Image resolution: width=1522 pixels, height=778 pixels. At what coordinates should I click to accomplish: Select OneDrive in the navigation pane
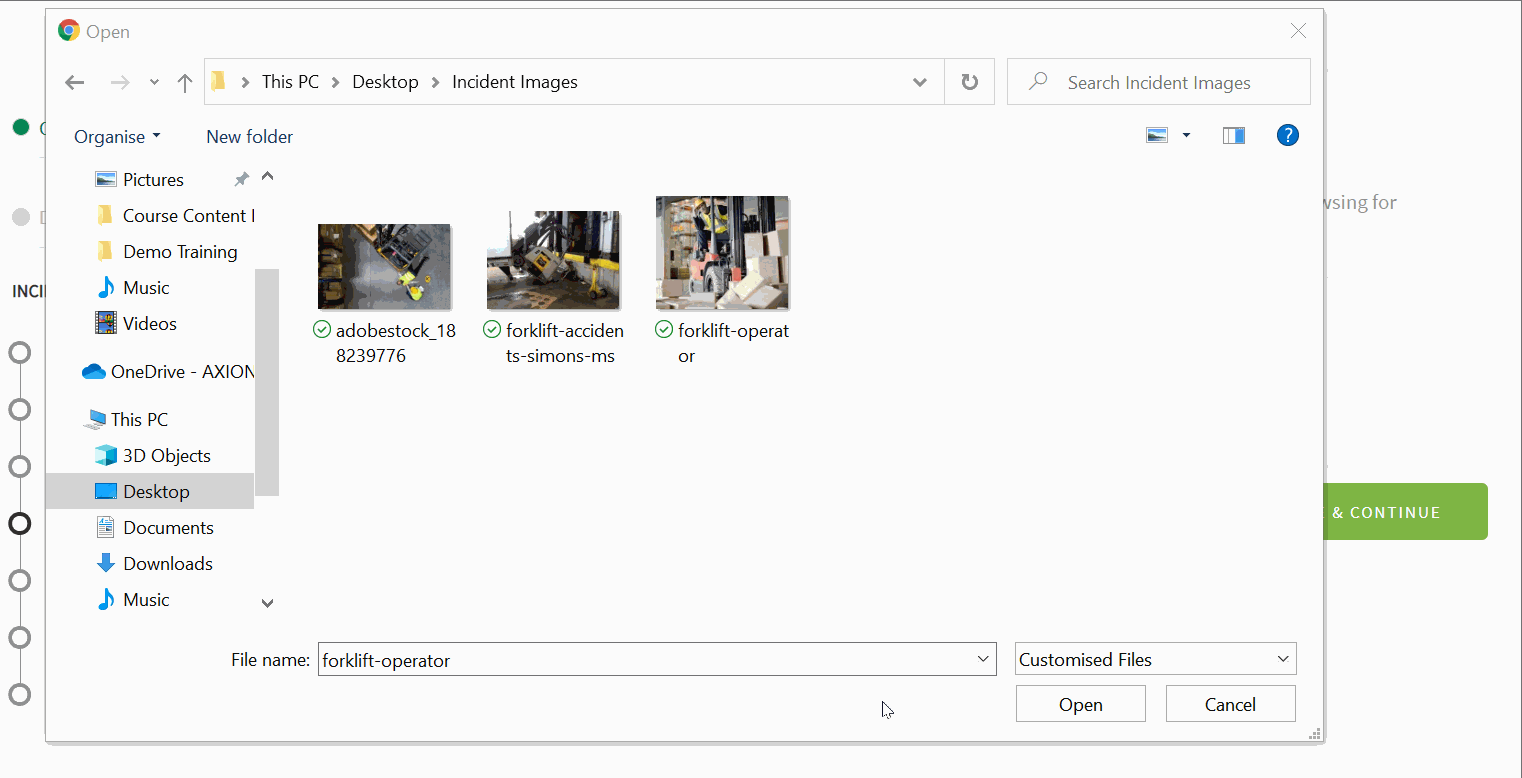(167, 372)
